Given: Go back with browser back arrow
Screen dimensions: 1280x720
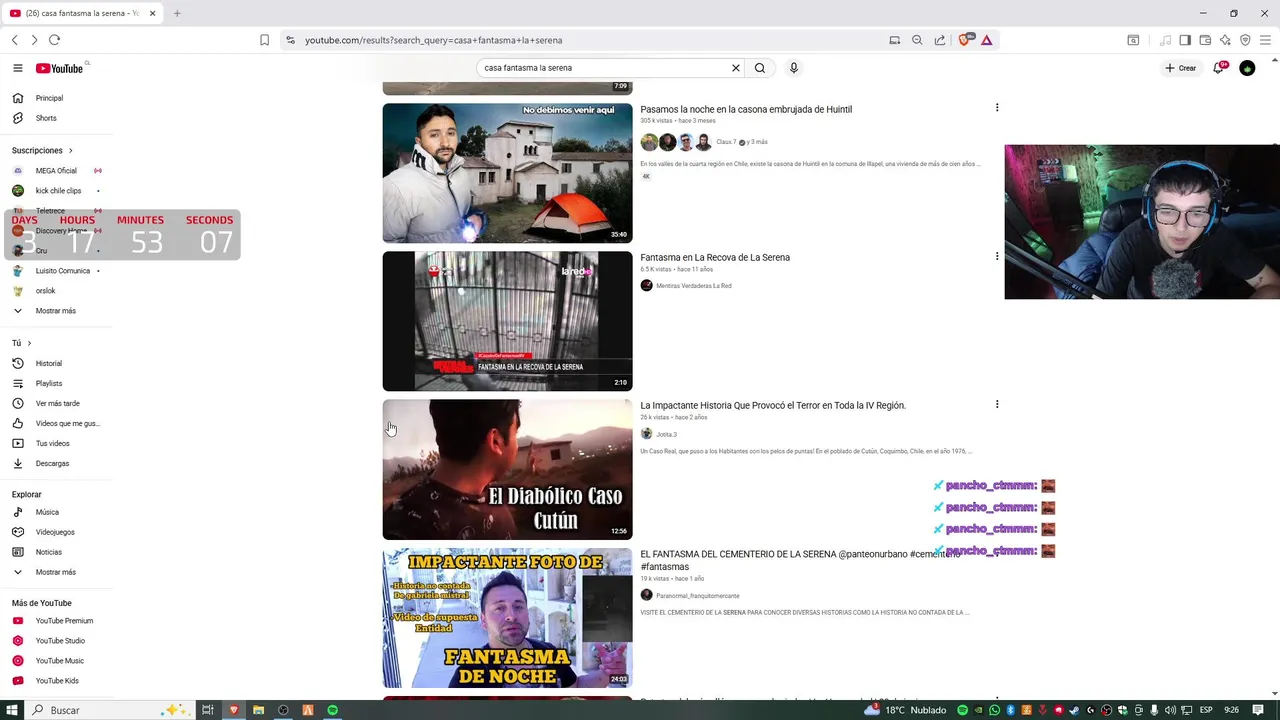Looking at the screenshot, I should (x=15, y=40).
